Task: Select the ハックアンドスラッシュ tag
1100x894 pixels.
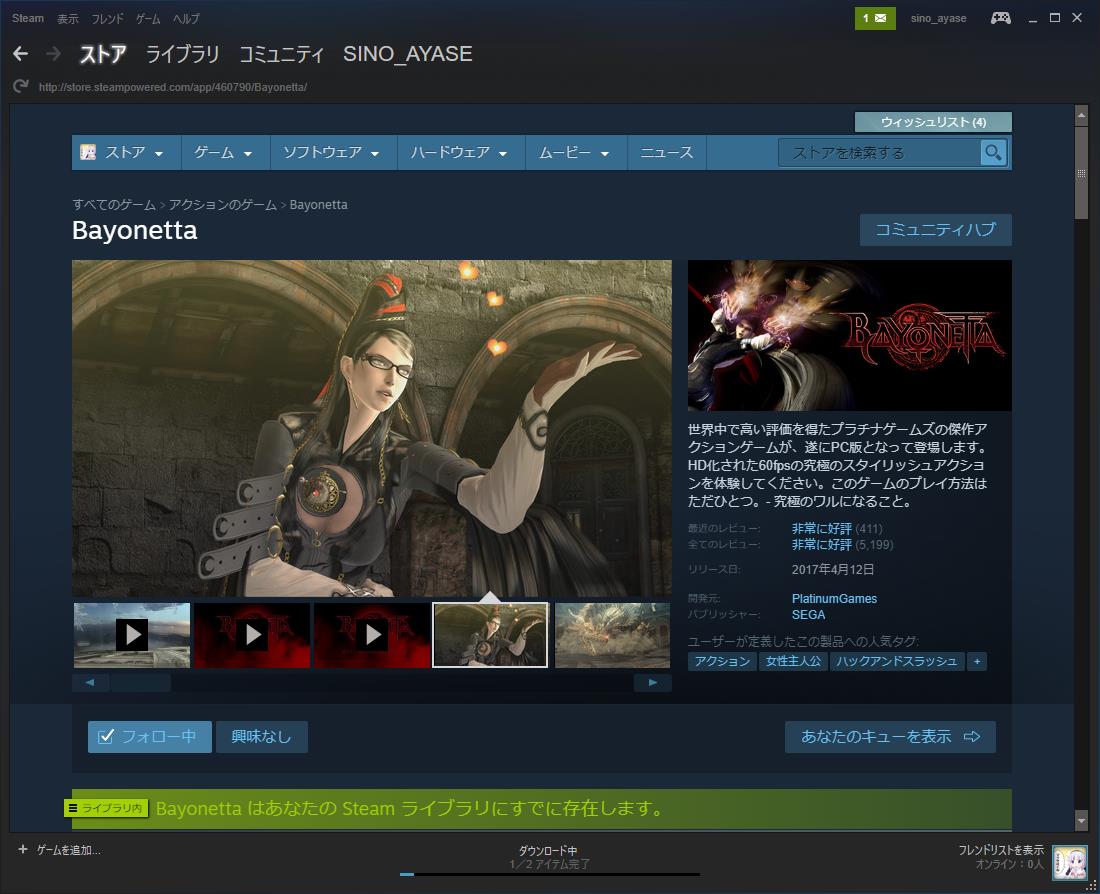Action: click(x=897, y=661)
